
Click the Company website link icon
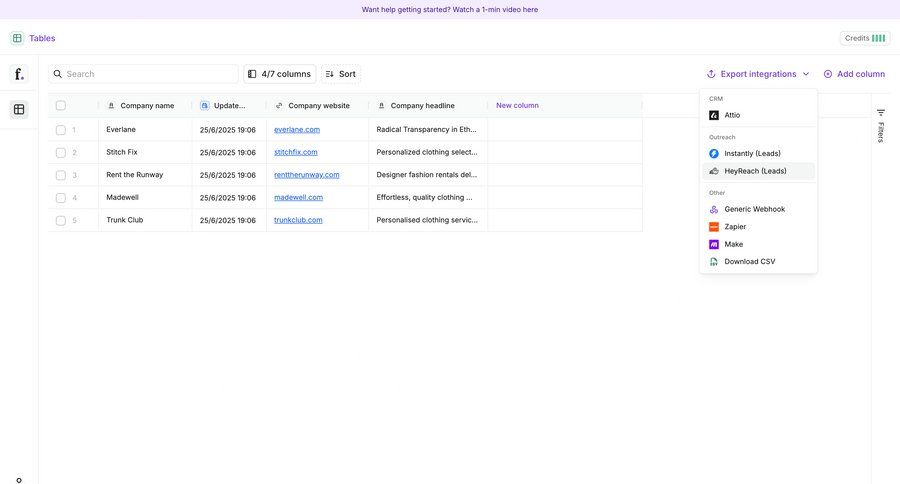tap(279, 106)
